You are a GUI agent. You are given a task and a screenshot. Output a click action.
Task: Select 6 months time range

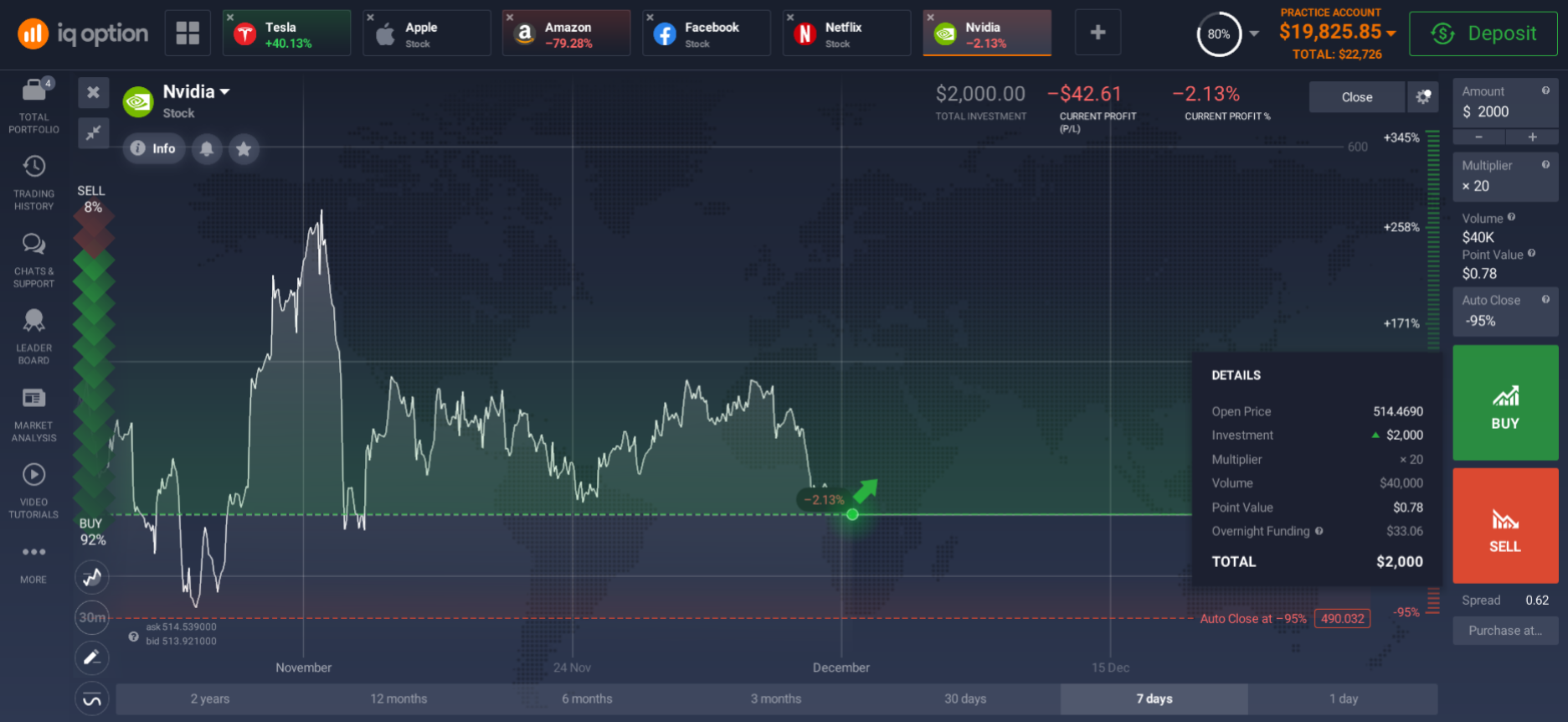click(587, 699)
